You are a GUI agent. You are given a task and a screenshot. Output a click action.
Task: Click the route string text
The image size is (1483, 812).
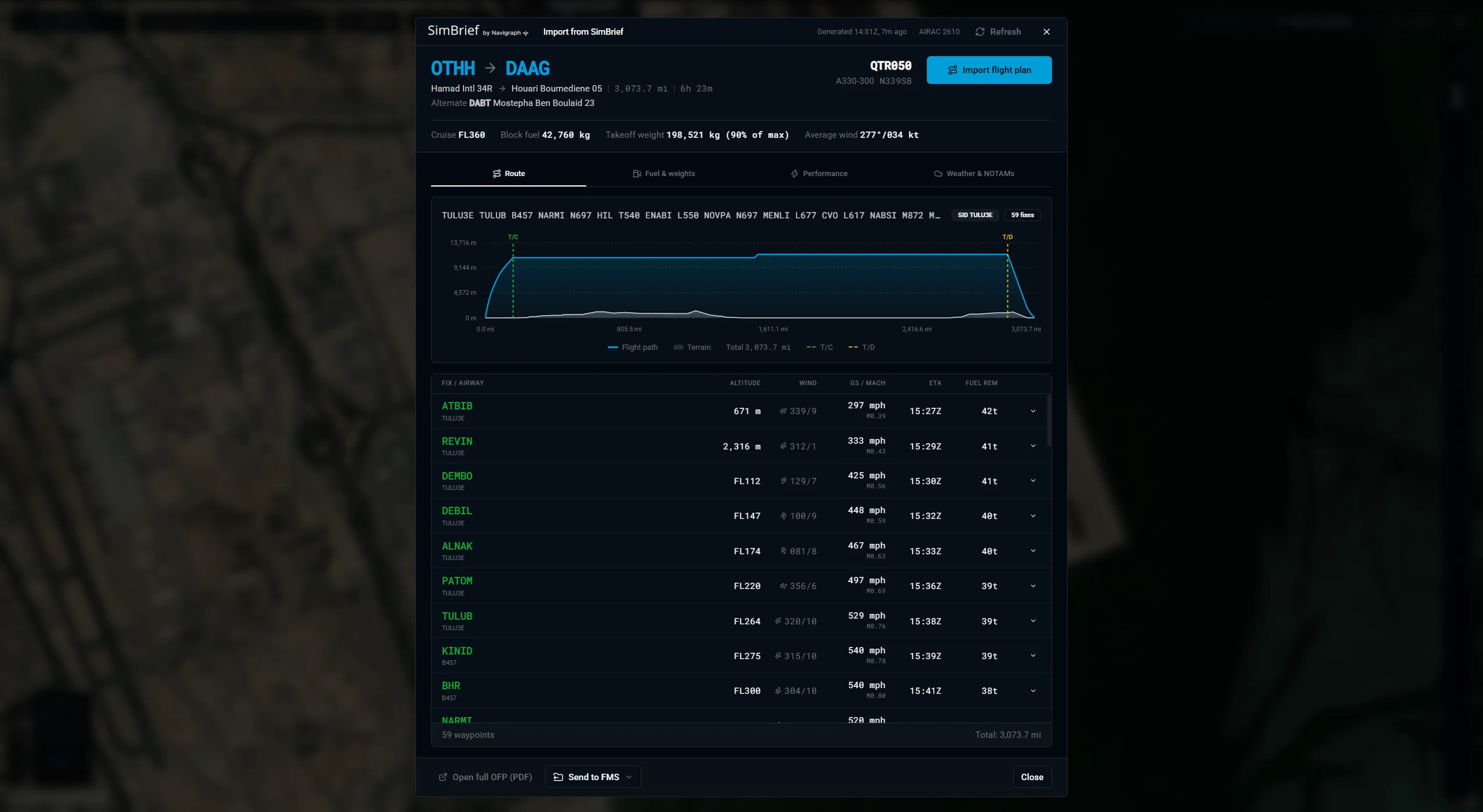[691, 215]
